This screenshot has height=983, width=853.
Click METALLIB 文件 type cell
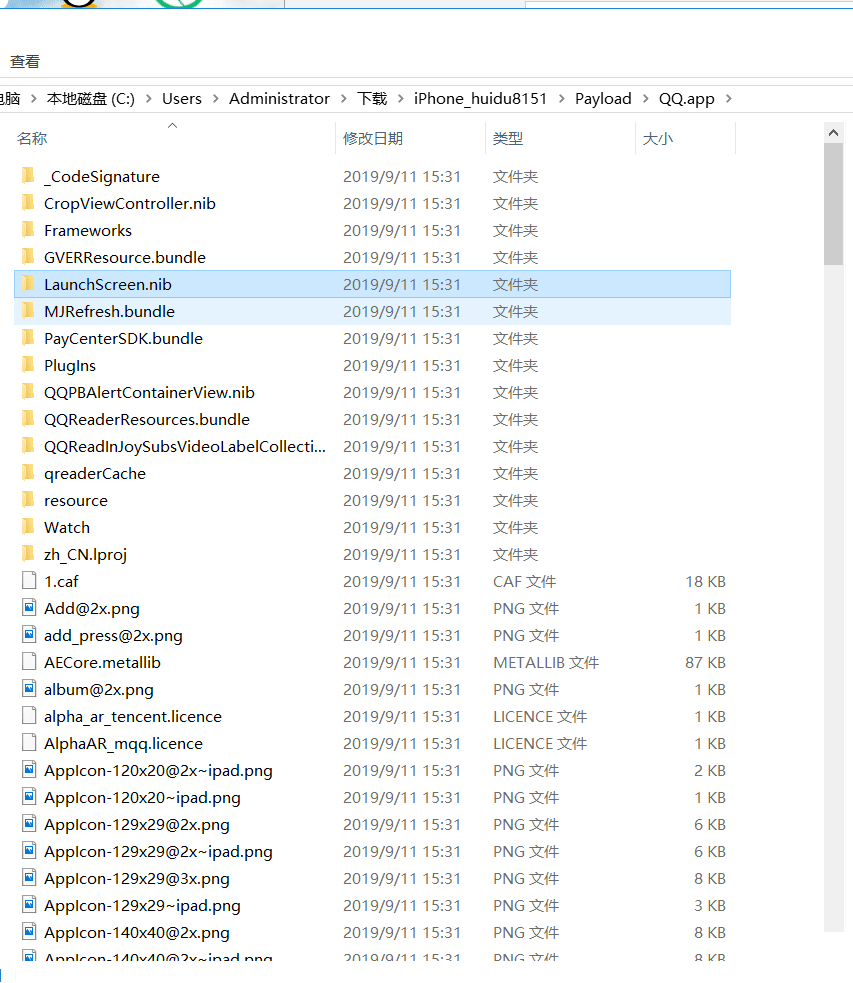pos(546,662)
